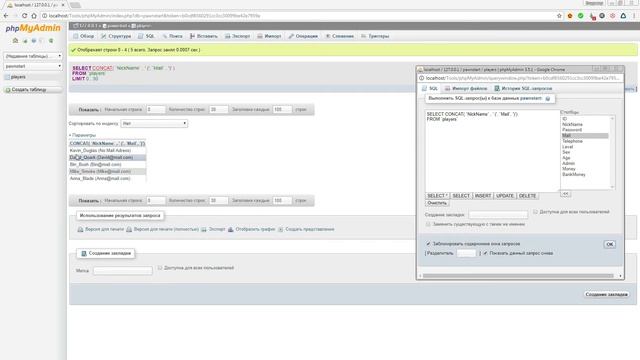Click the query window horizontal scrollbar
Image resolution: width=640 pixels, height=360 pixels.
coord(518,276)
